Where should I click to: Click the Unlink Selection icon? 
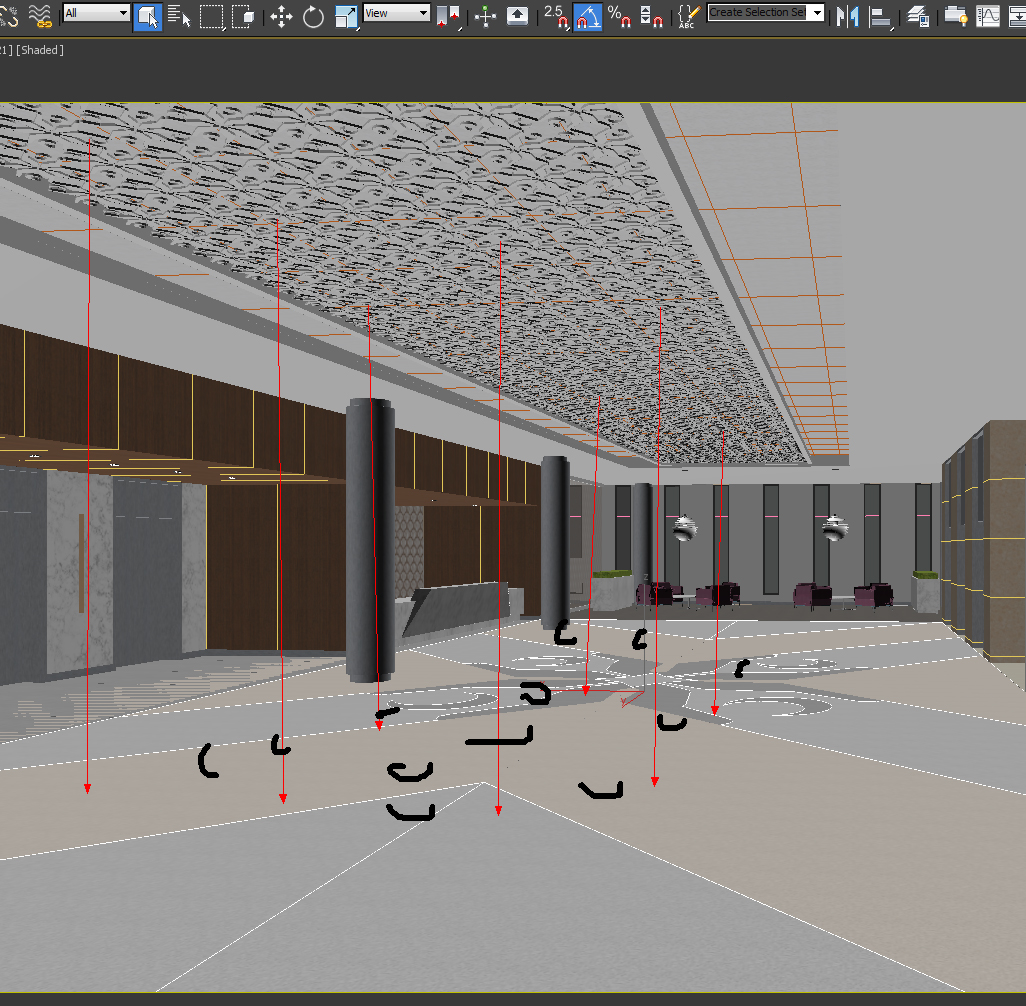[x=8, y=15]
